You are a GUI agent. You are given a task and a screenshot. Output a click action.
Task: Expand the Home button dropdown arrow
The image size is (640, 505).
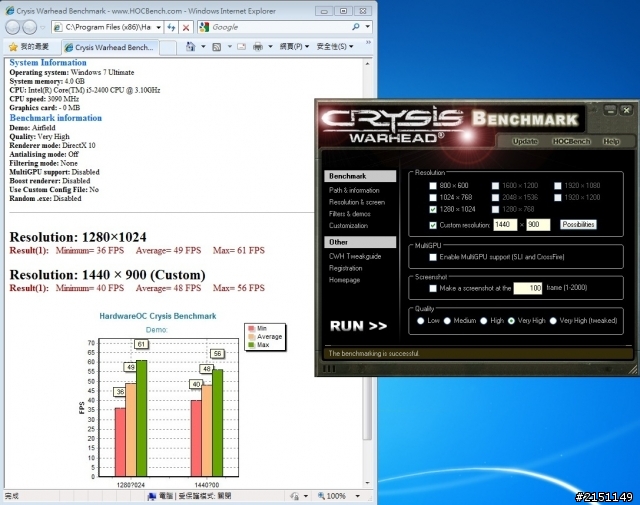pyautogui.click(x=203, y=47)
